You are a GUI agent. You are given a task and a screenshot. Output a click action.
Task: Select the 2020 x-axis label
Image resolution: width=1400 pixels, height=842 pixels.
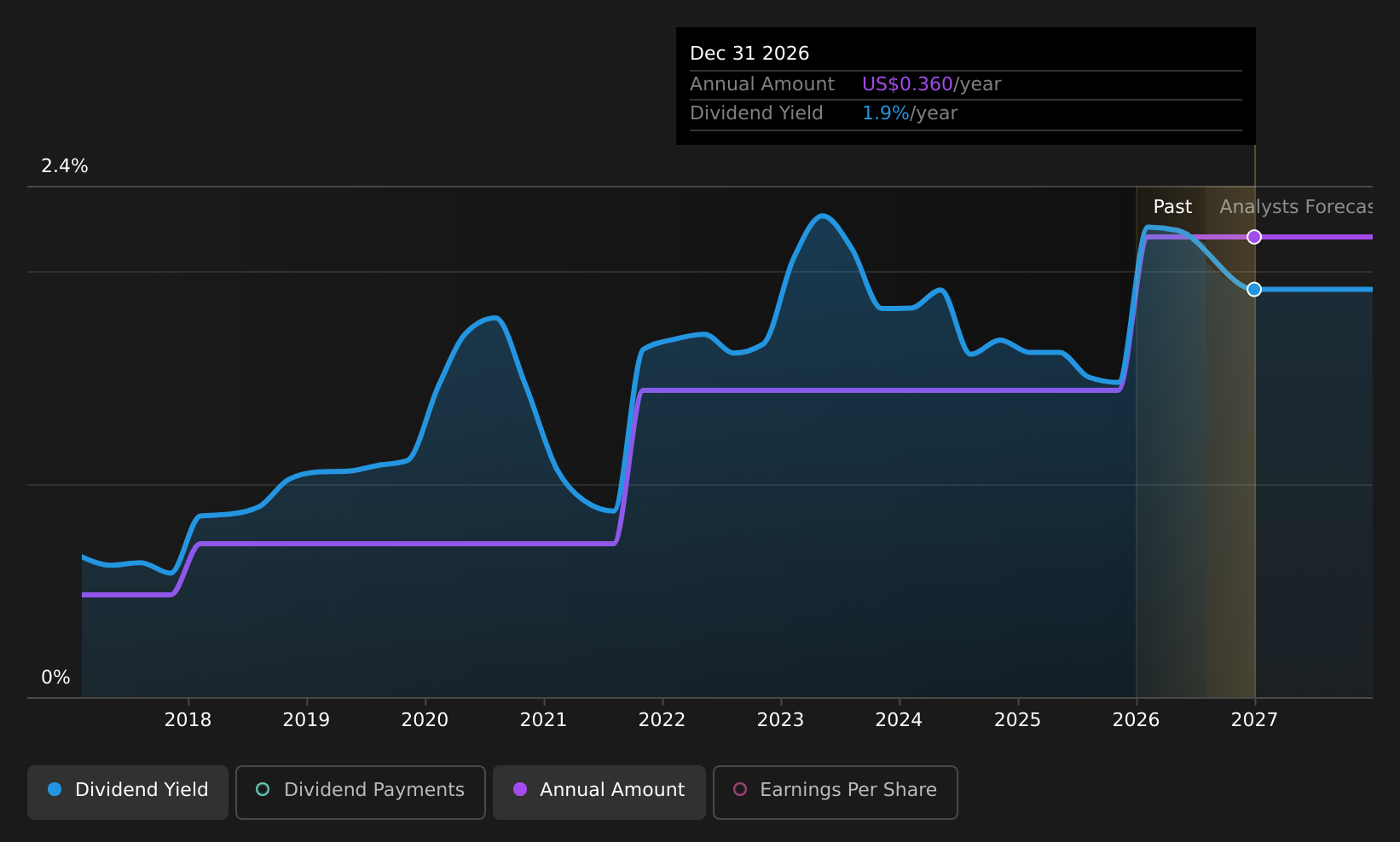425,720
